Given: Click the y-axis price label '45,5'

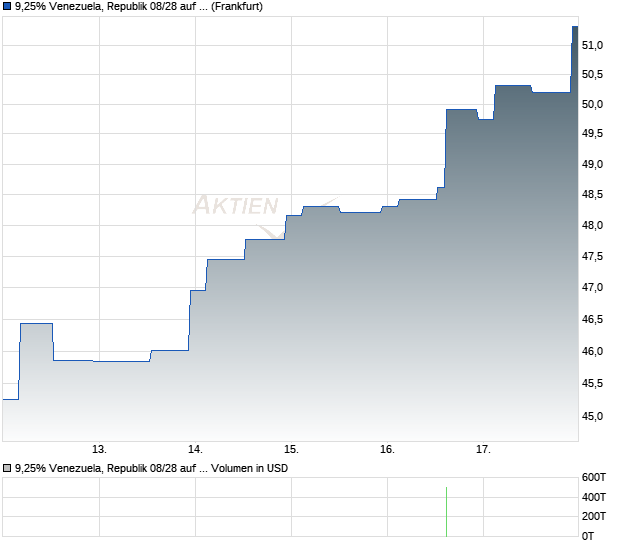Looking at the screenshot, I should point(592,384).
